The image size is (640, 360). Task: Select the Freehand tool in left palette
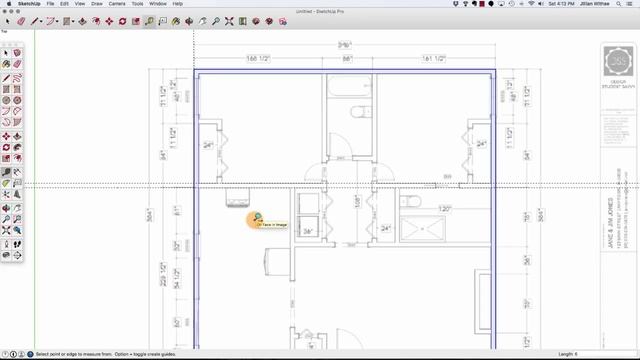[x=17, y=78]
